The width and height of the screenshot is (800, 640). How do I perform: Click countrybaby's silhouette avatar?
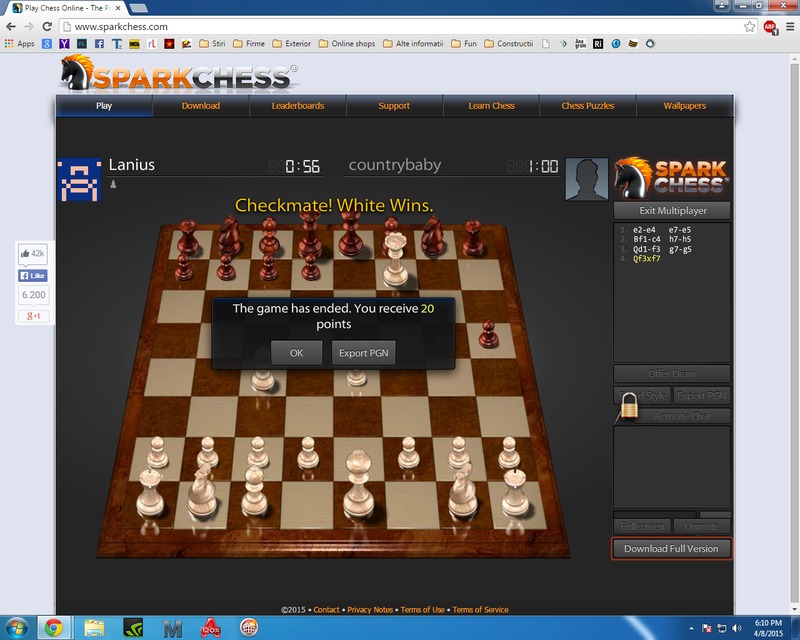tap(587, 179)
